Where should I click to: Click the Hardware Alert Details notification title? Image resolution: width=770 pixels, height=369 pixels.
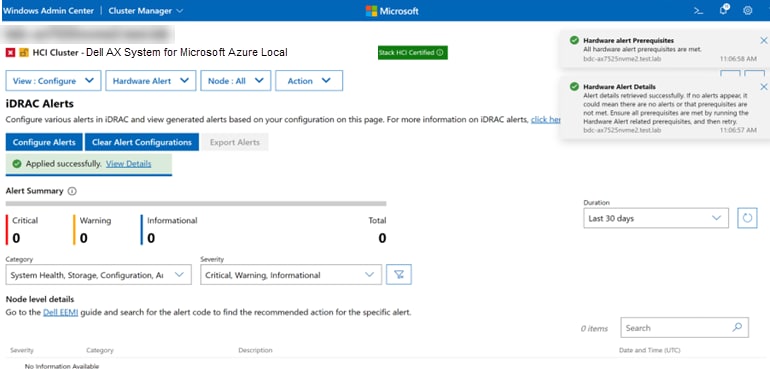tap(619, 87)
